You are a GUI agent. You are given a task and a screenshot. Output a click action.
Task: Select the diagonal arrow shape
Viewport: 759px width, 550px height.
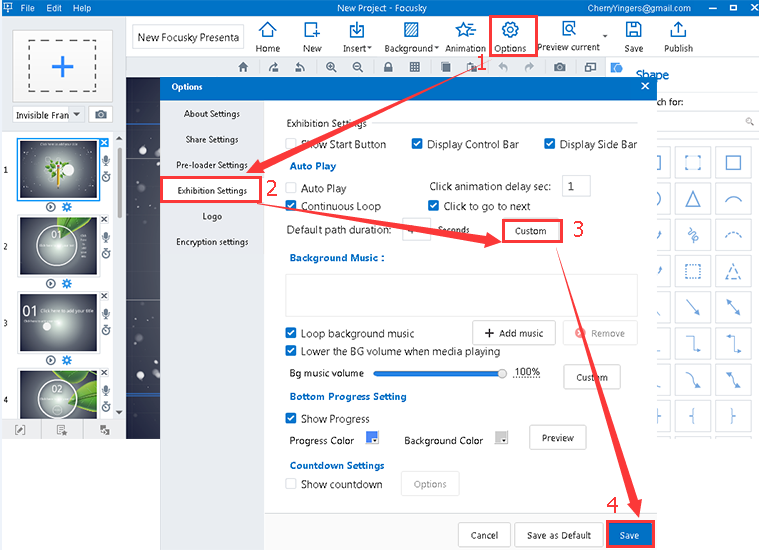[693, 307]
